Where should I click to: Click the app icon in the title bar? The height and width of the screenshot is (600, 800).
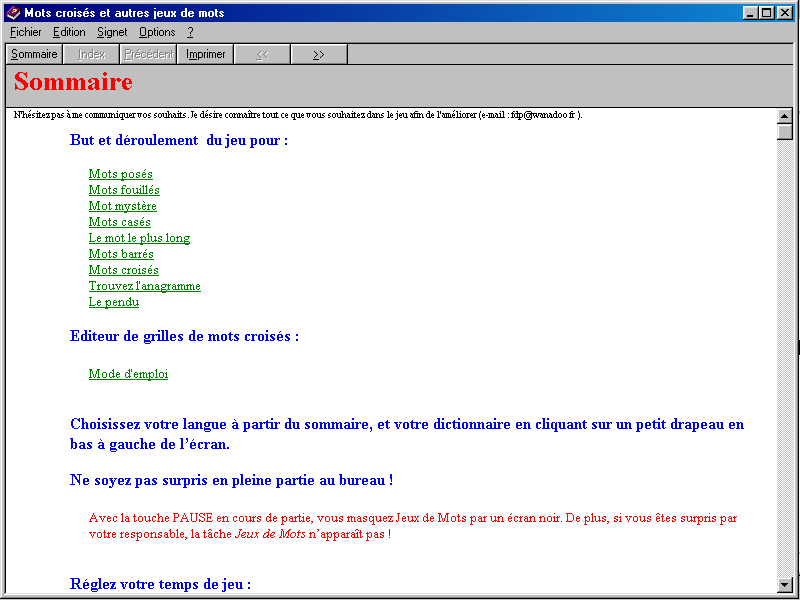(13, 13)
